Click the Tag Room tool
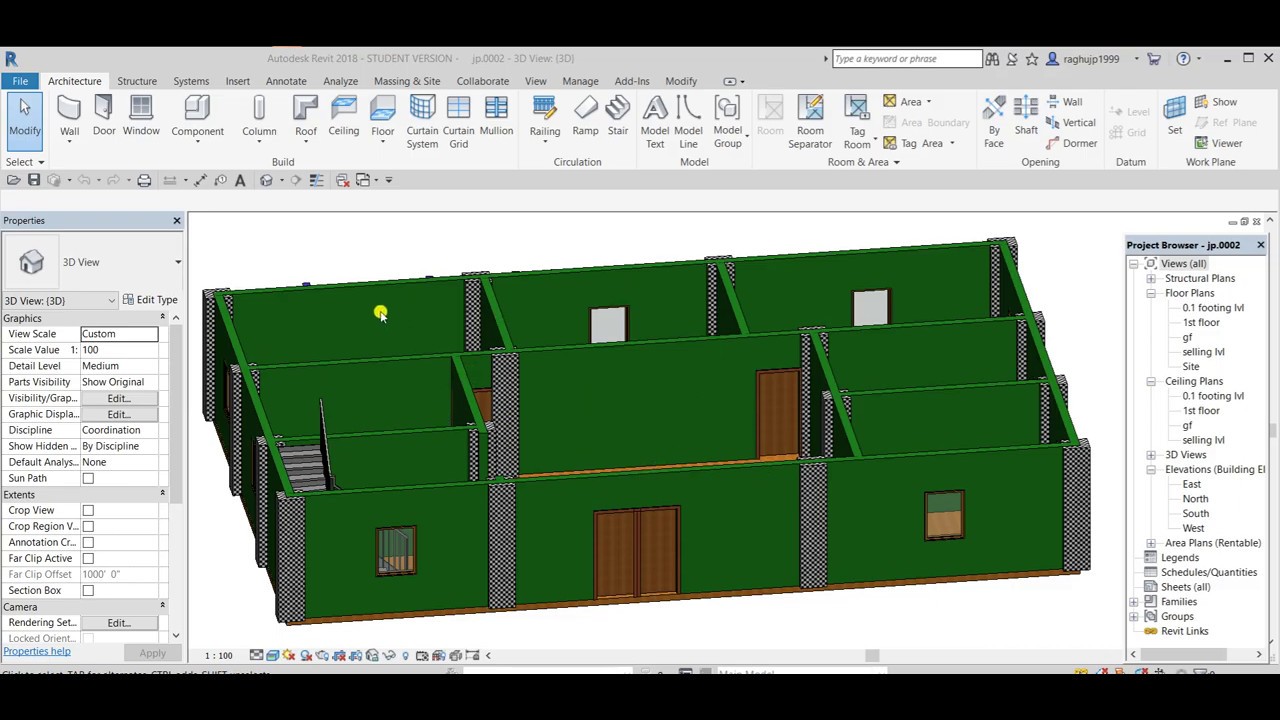Viewport: 1280px width, 720px height. (857, 123)
